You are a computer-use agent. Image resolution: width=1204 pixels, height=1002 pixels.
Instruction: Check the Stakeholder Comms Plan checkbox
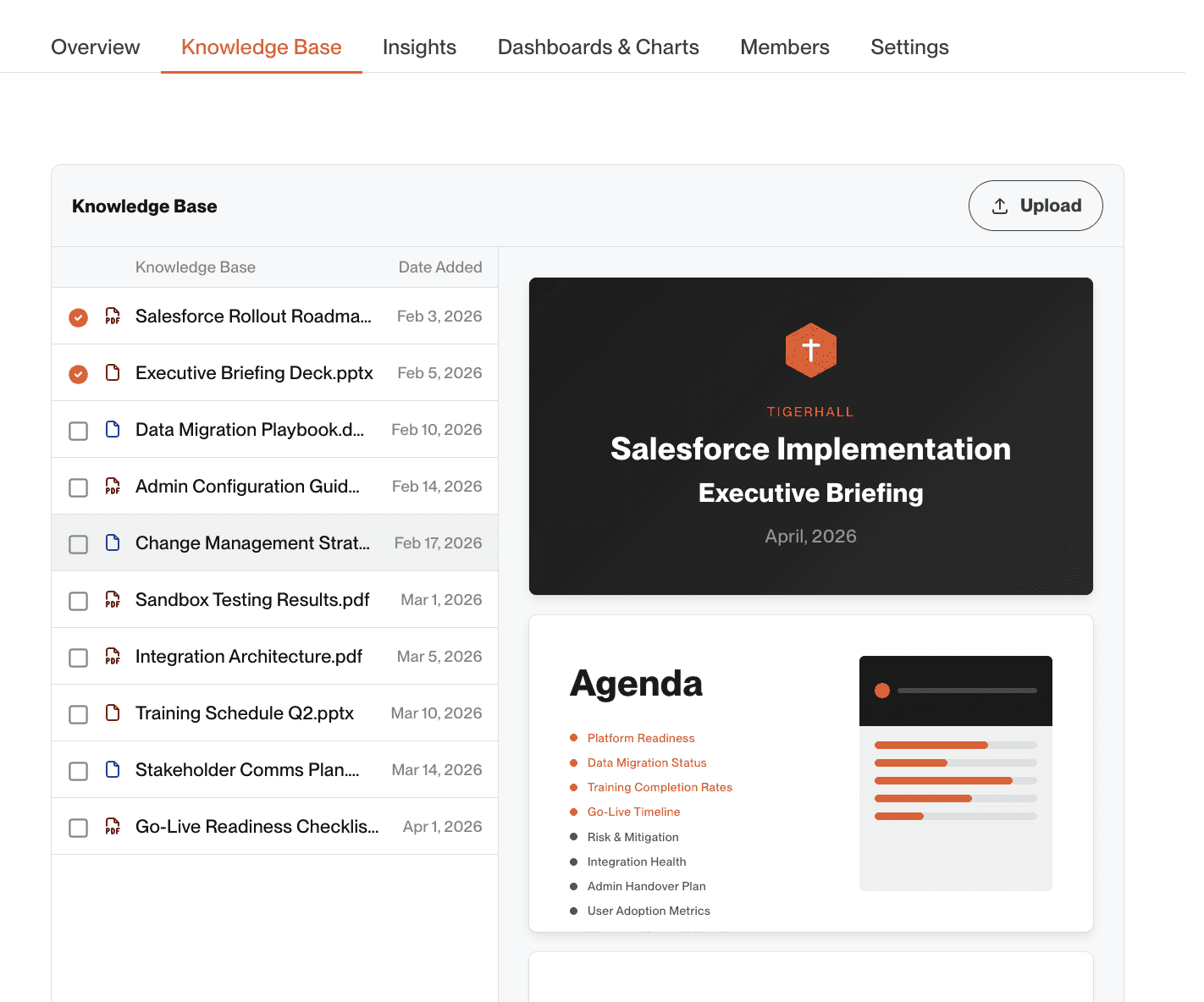tap(78, 771)
